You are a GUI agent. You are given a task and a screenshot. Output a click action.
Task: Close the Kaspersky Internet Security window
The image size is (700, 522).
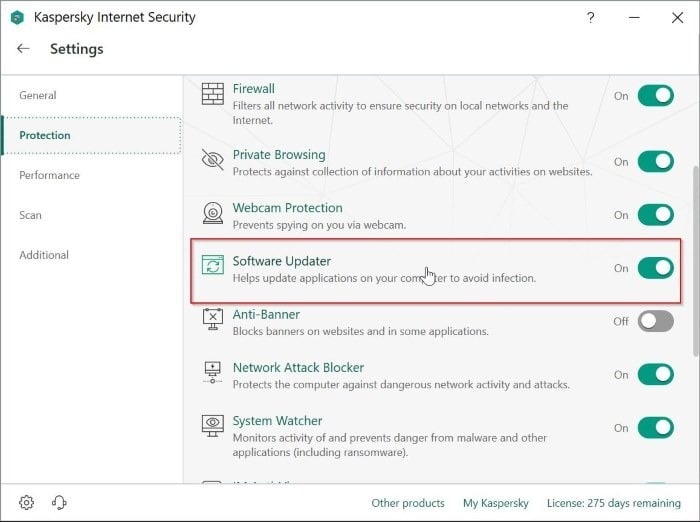677,18
